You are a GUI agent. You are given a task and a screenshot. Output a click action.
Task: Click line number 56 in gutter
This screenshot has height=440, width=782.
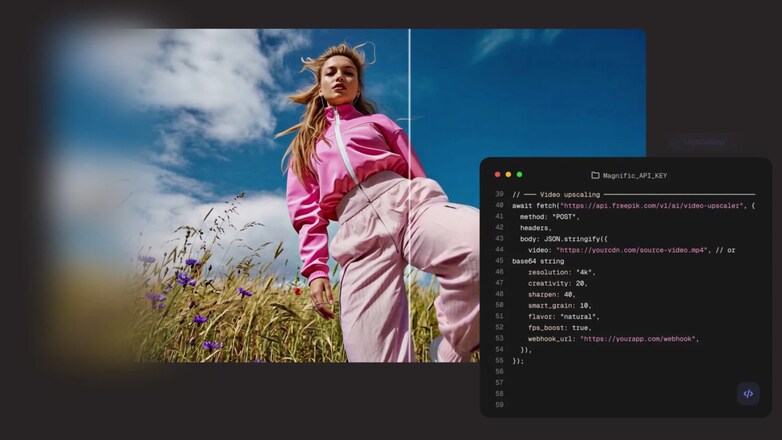[499, 372]
